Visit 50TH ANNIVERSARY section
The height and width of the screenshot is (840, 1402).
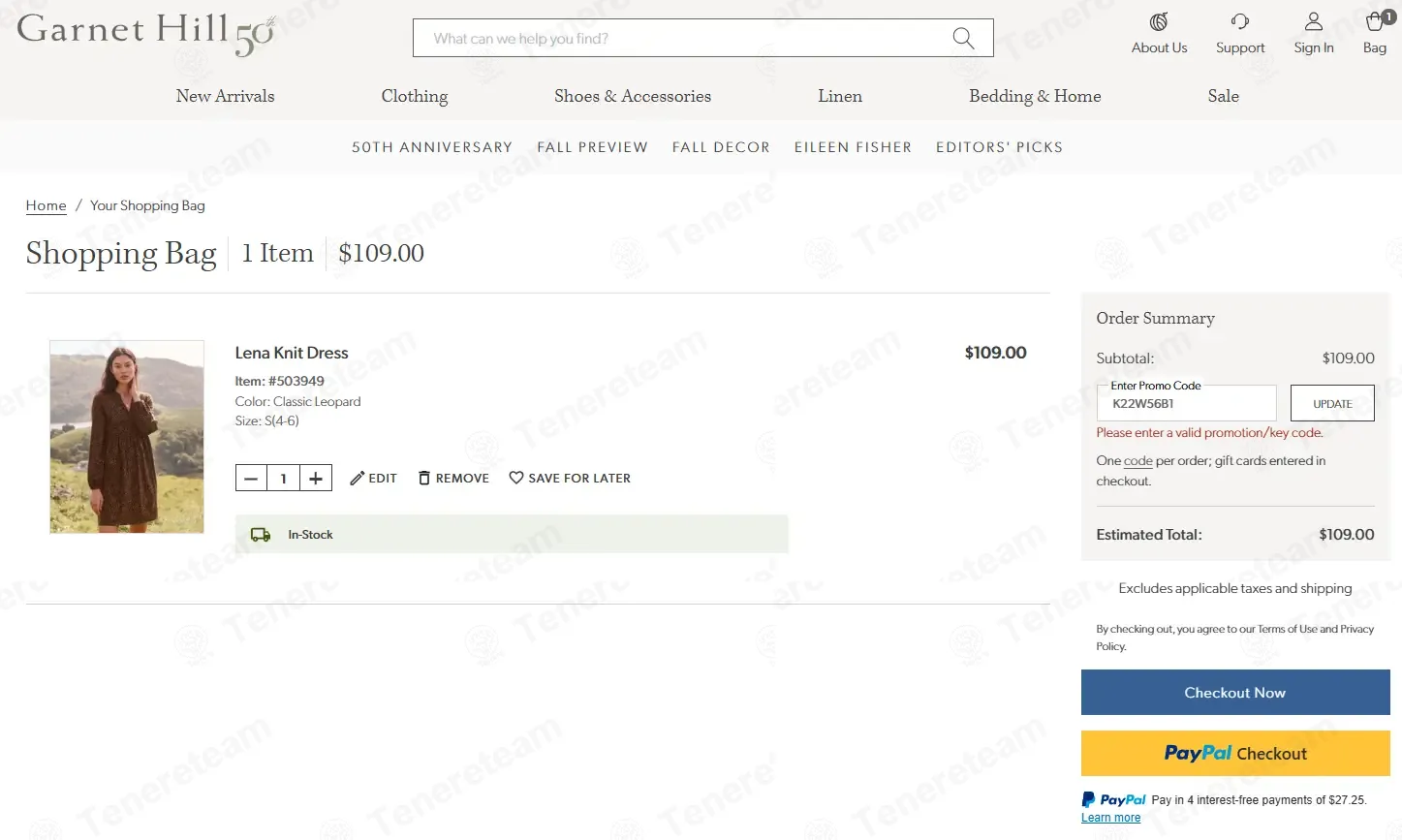click(x=432, y=147)
